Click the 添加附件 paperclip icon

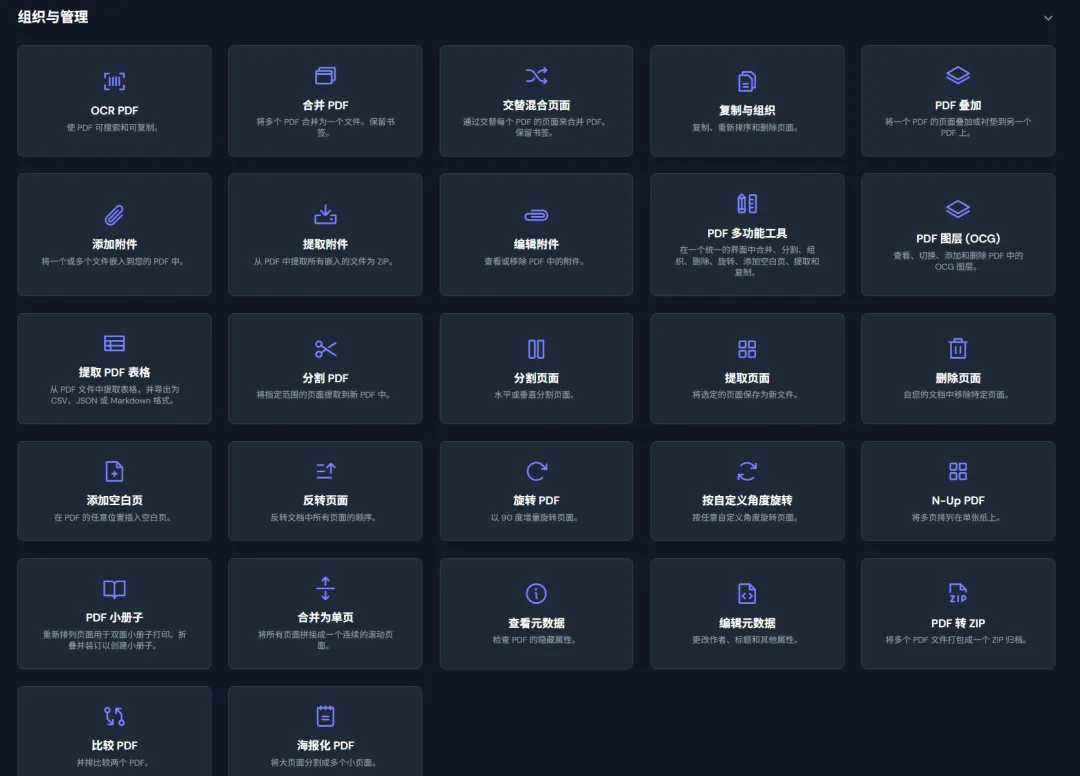[114, 216]
